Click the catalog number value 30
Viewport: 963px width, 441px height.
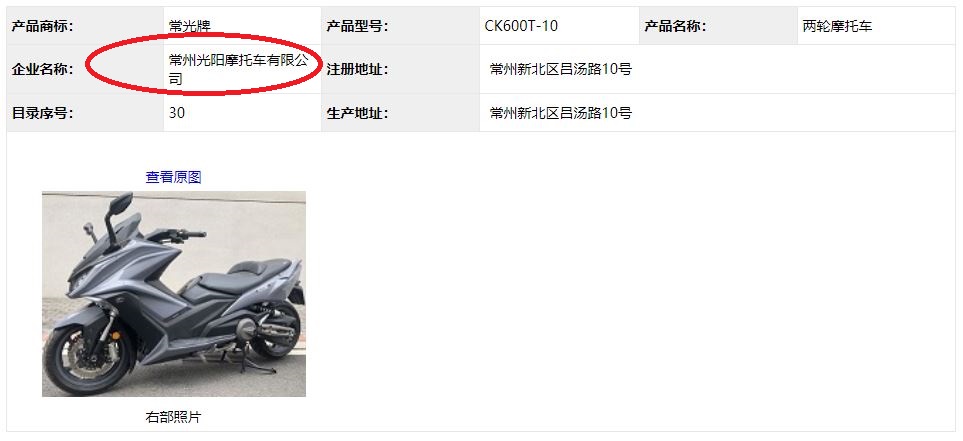(x=177, y=113)
